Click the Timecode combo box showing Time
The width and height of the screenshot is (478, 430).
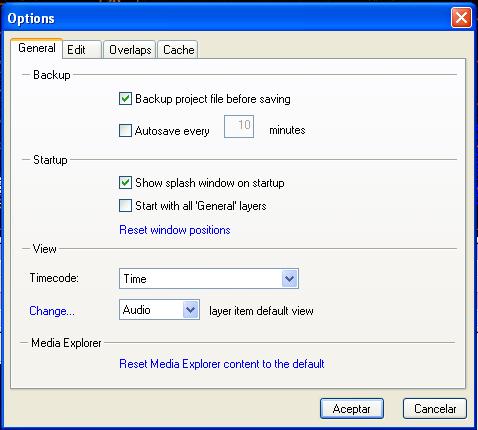(209, 278)
